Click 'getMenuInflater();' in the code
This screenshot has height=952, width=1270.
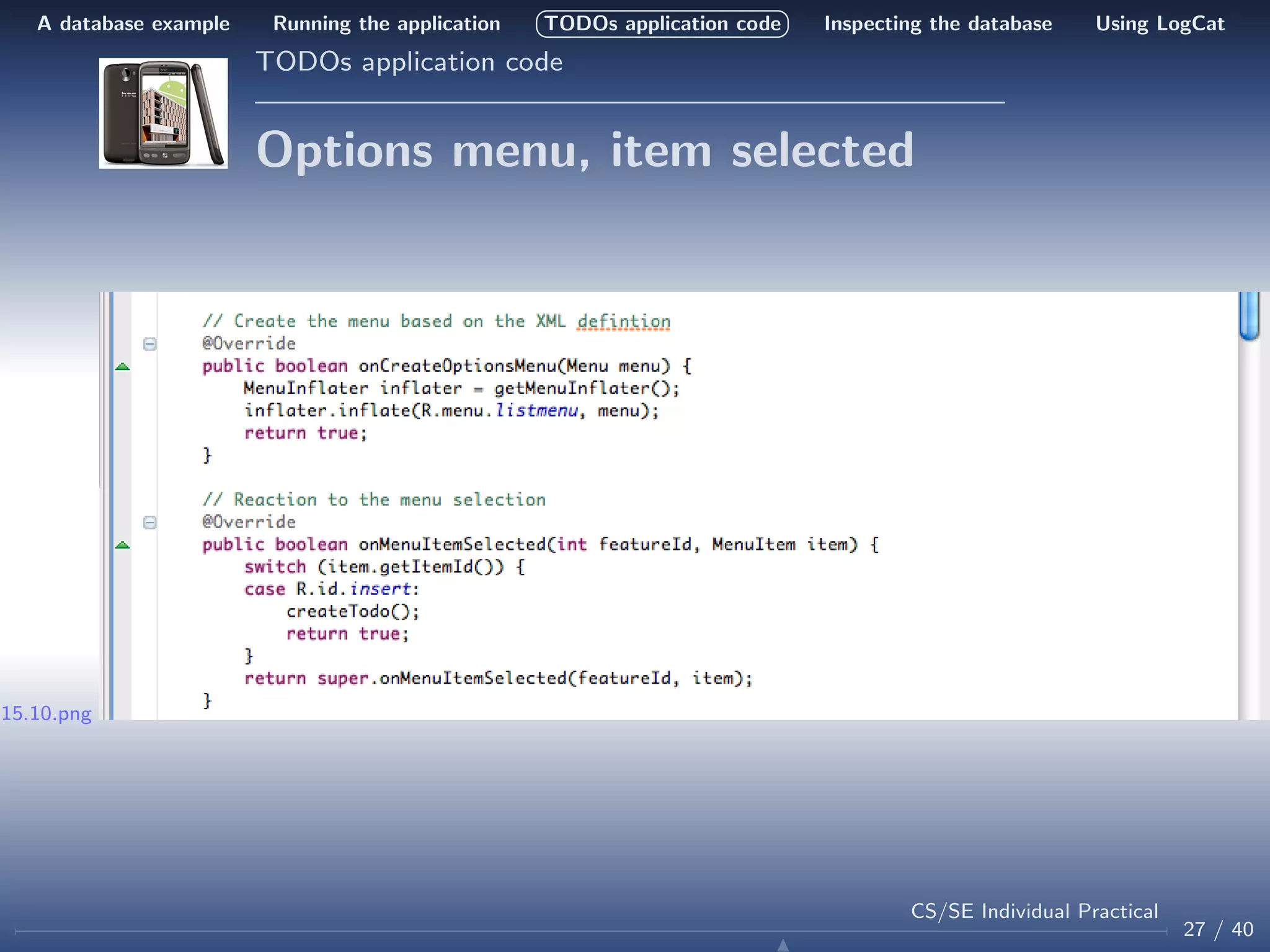pyautogui.click(x=587, y=388)
